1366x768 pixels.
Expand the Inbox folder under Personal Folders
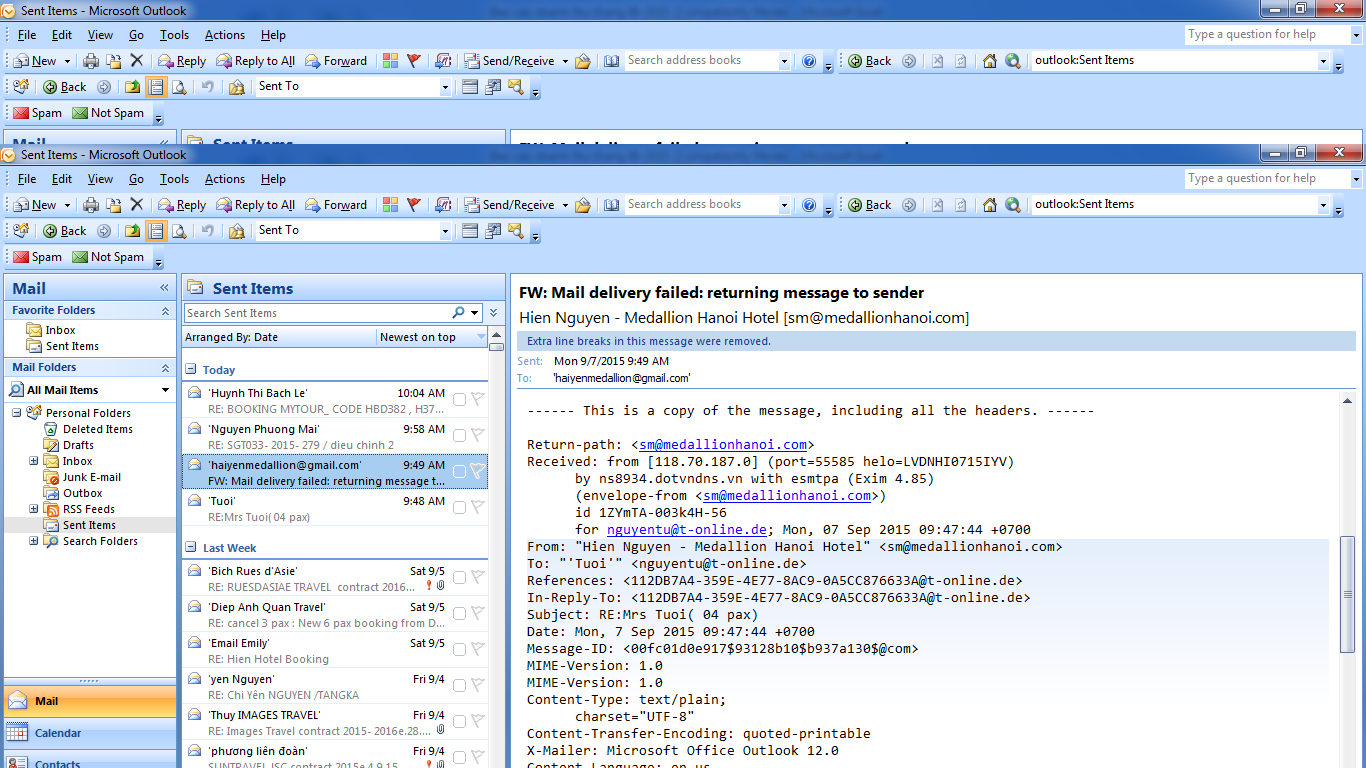[34, 461]
